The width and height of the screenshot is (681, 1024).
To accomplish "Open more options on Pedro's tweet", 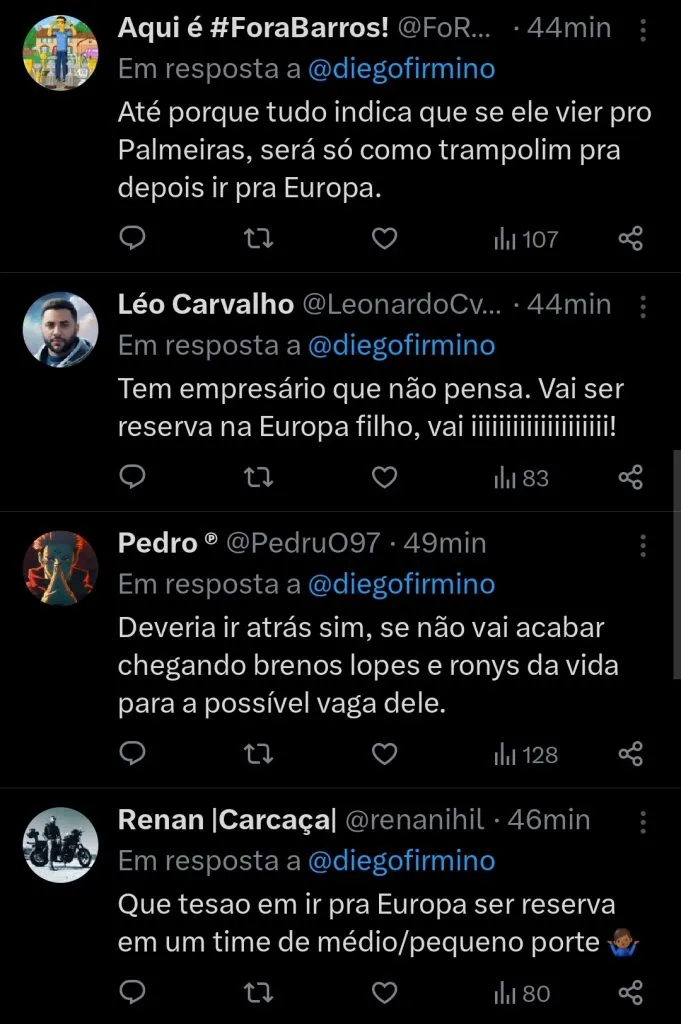I will [x=643, y=544].
